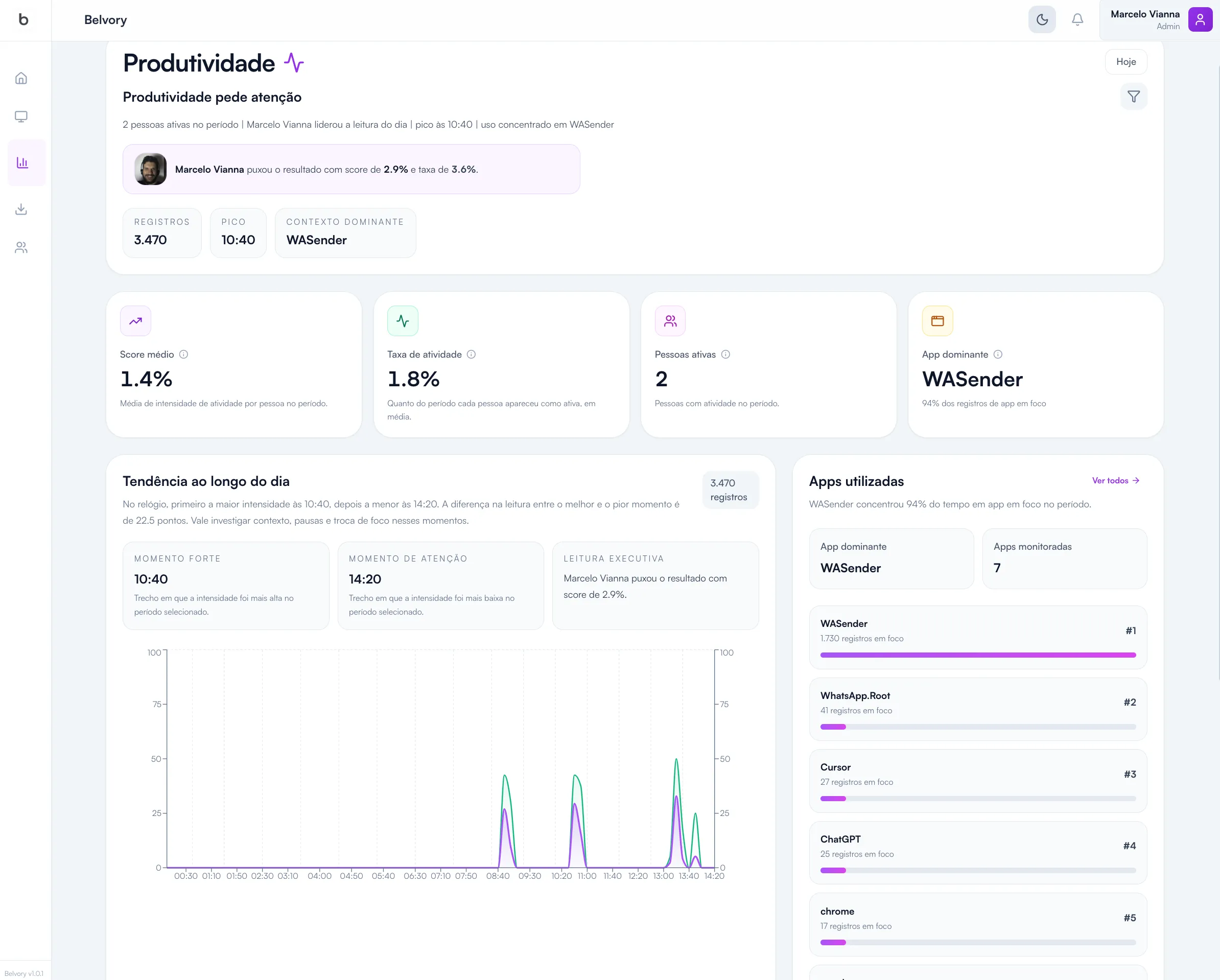Click the Marcelo Vianna highlight banner

[351, 169]
